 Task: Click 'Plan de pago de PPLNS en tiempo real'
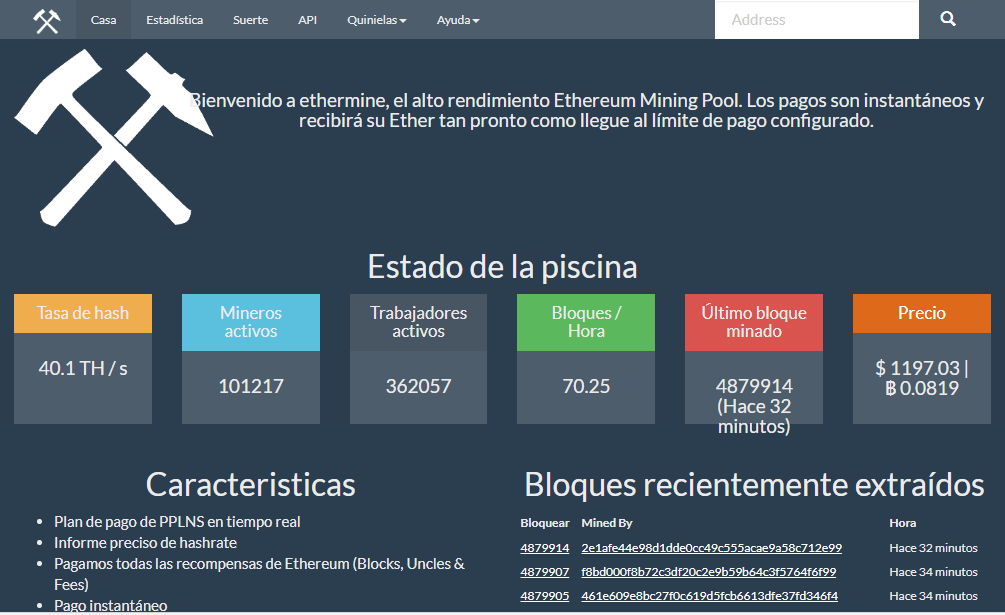pyautogui.click(x=177, y=522)
